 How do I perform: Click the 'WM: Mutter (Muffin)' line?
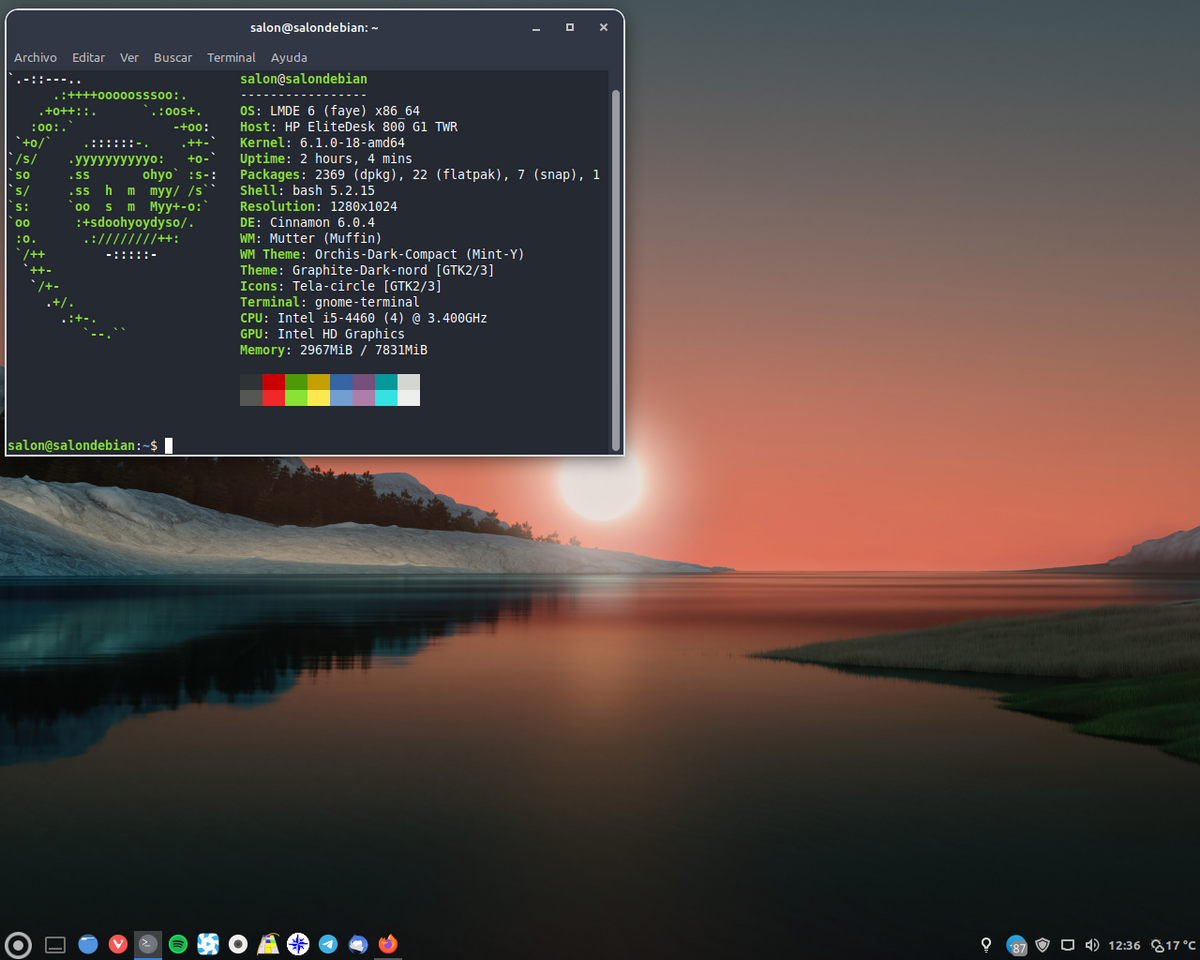[x=311, y=238]
